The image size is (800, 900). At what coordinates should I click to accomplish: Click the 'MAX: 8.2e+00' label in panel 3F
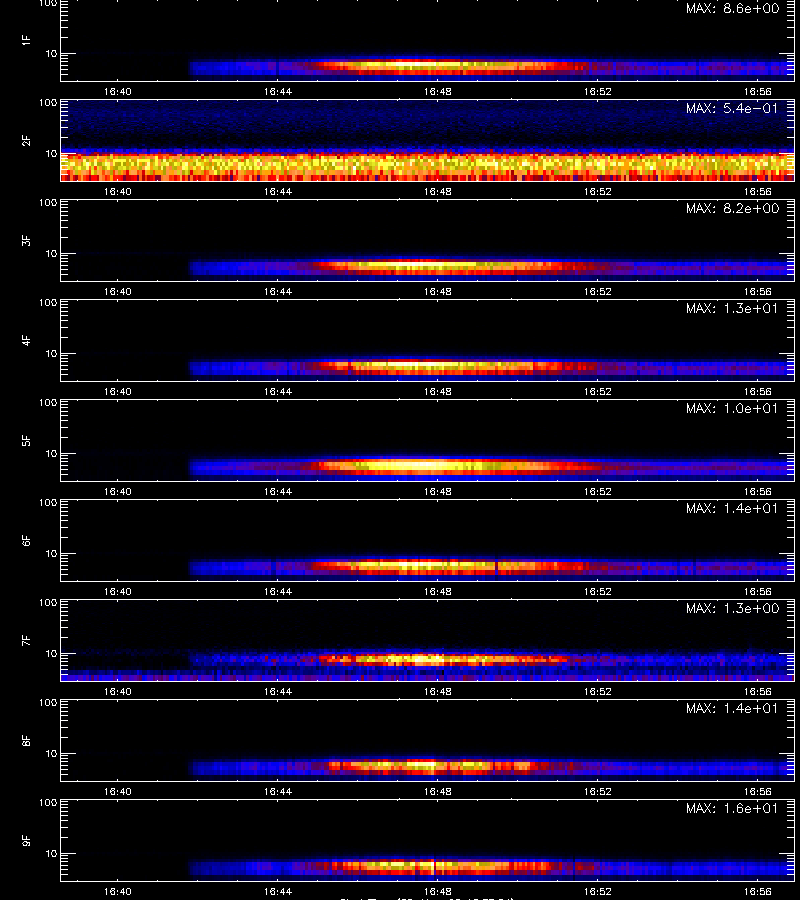732,208
